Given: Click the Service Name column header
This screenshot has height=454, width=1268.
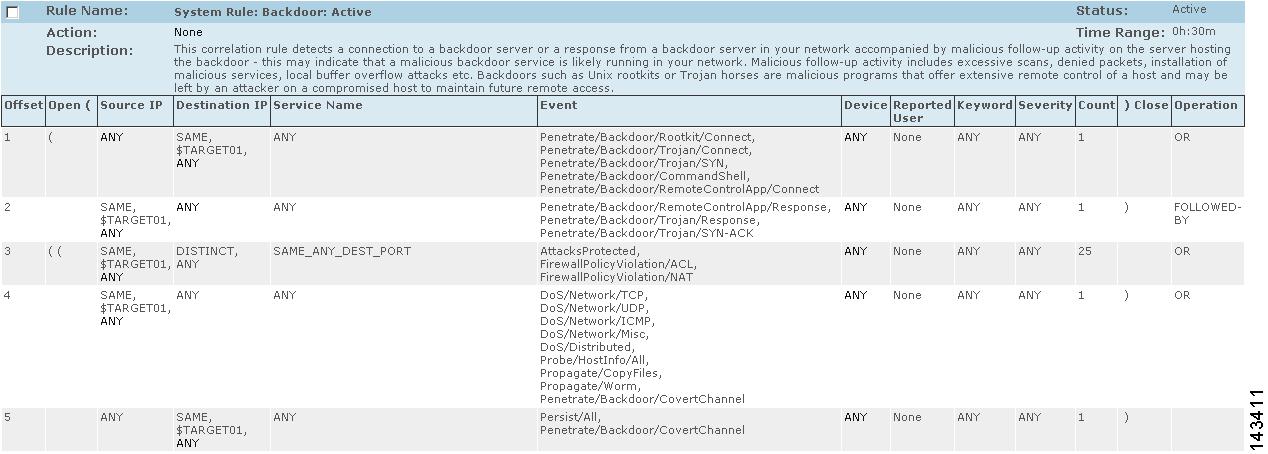Looking at the screenshot, I should 318,105.
